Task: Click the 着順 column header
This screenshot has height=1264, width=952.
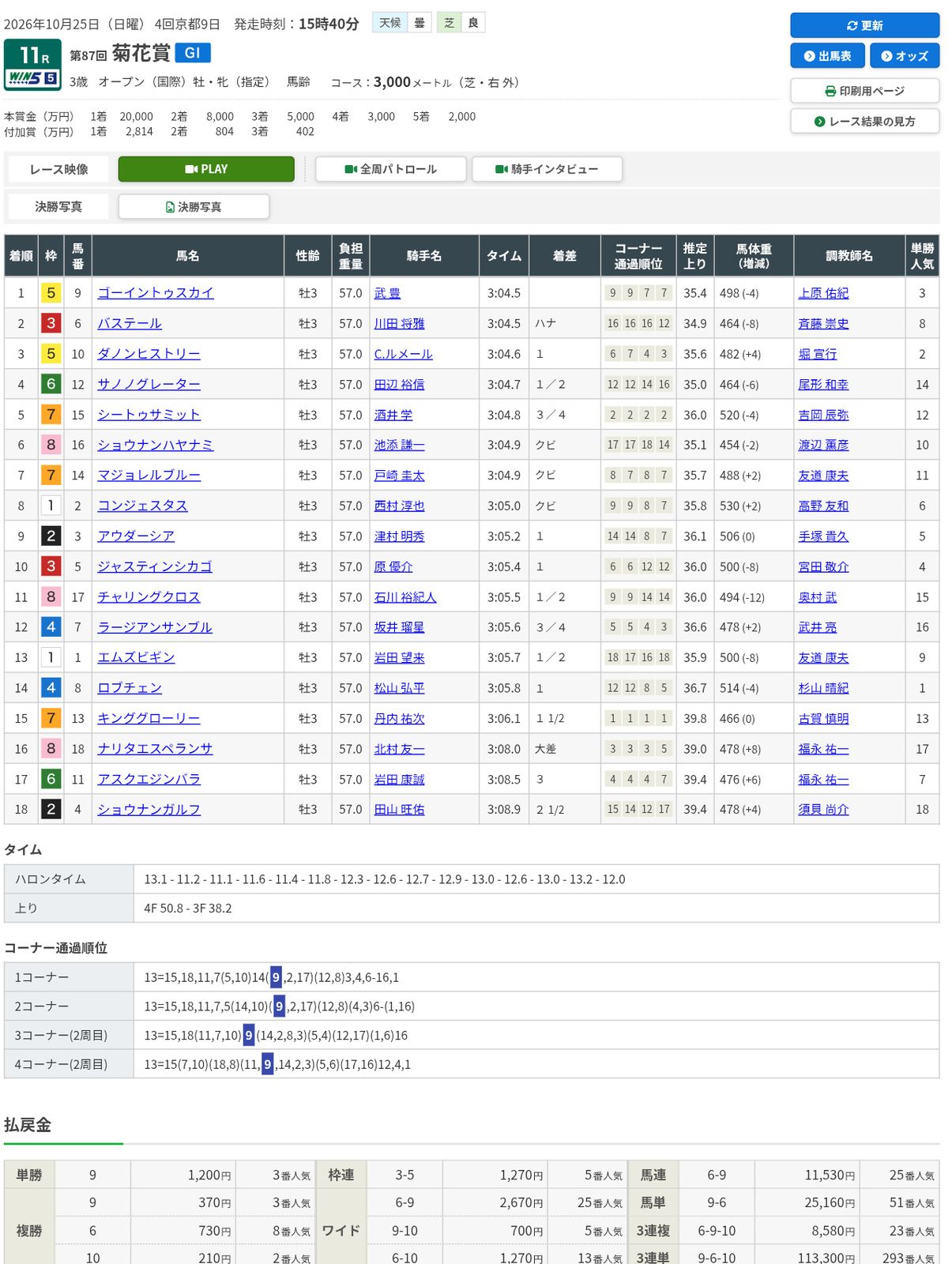Action: (x=21, y=256)
